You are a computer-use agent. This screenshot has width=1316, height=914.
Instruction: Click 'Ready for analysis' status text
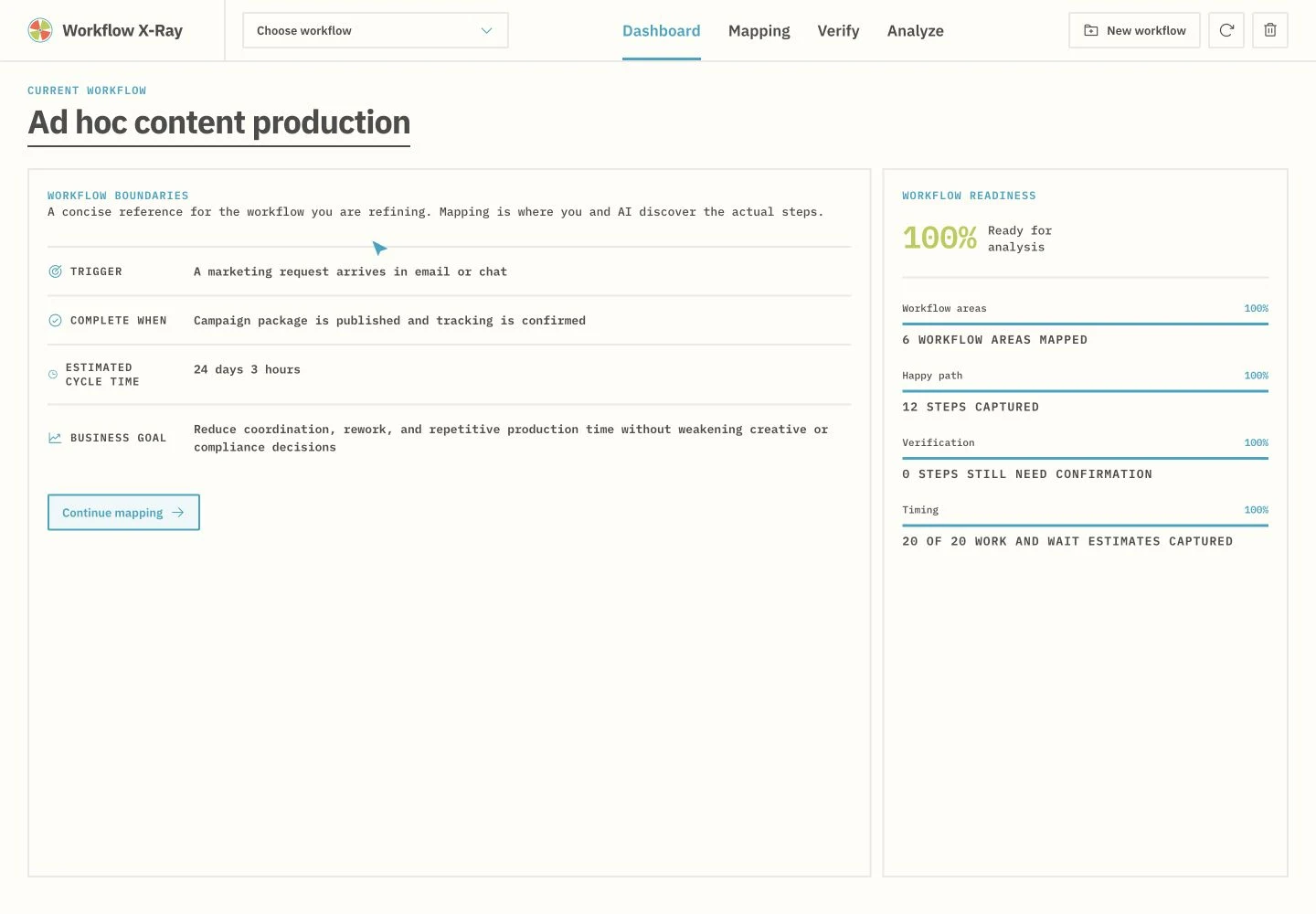(1020, 239)
